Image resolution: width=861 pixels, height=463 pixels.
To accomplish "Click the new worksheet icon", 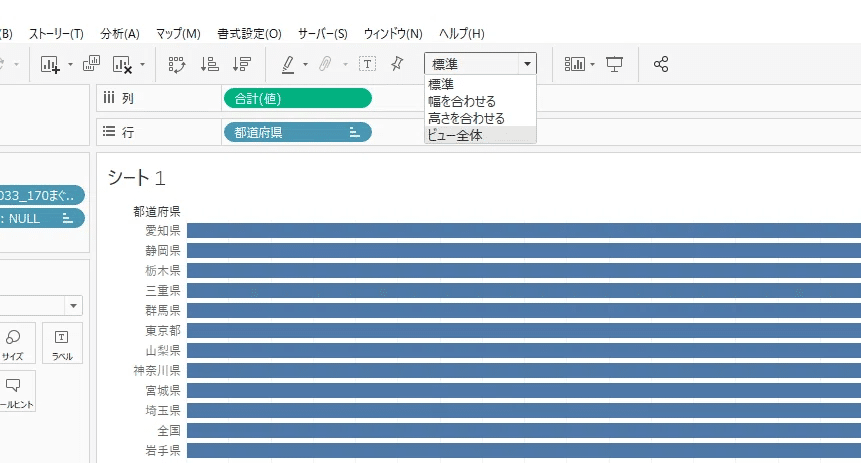I will pos(50,64).
